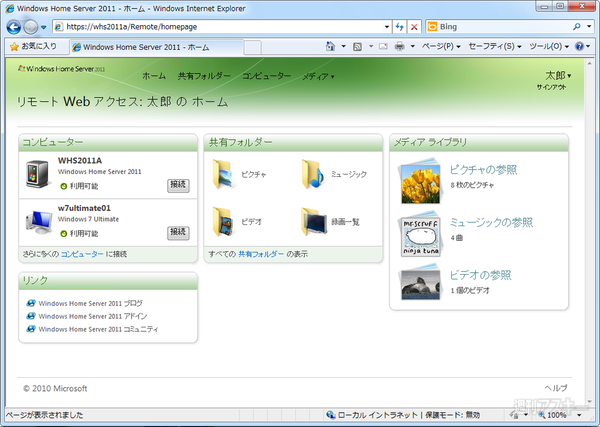Expand the zoom level dropdown arrow
The width and height of the screenshot is (600, 427).
579,415
